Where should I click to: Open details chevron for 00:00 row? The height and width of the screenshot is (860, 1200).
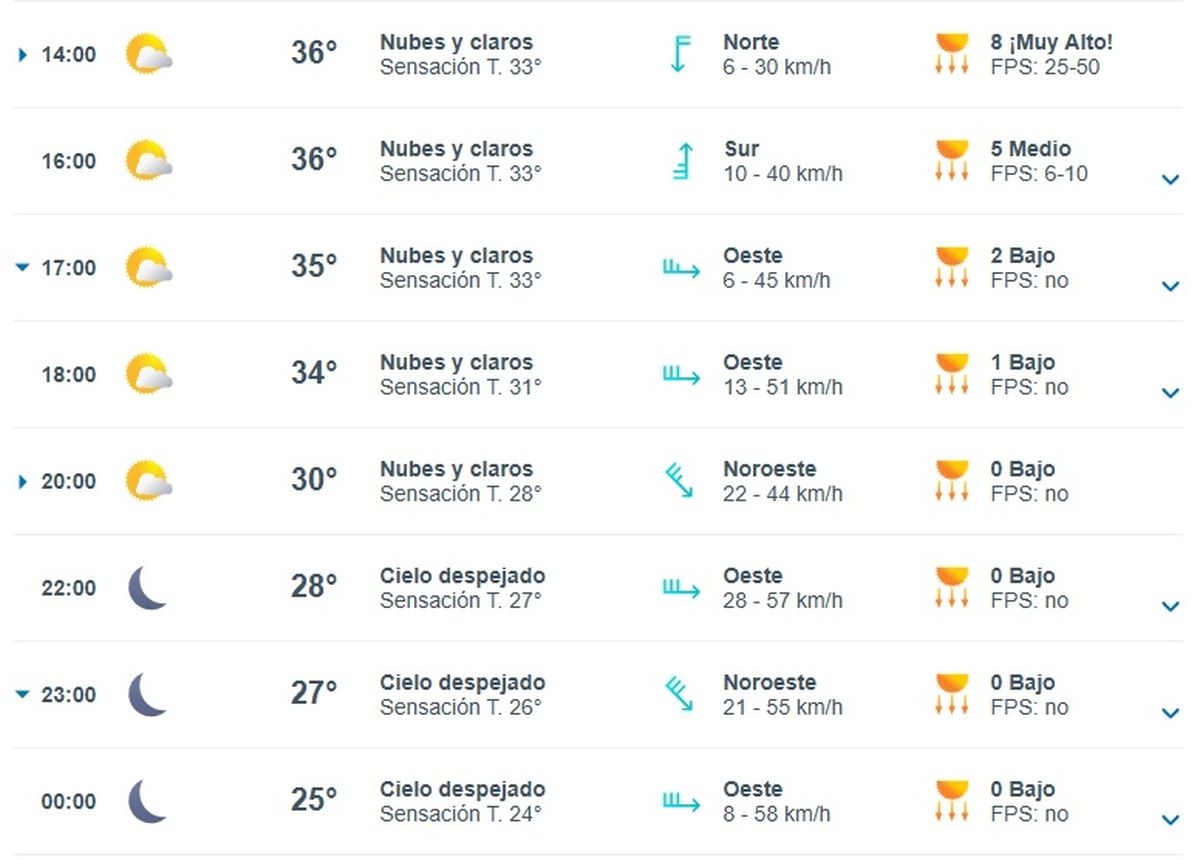point(1170,820)
